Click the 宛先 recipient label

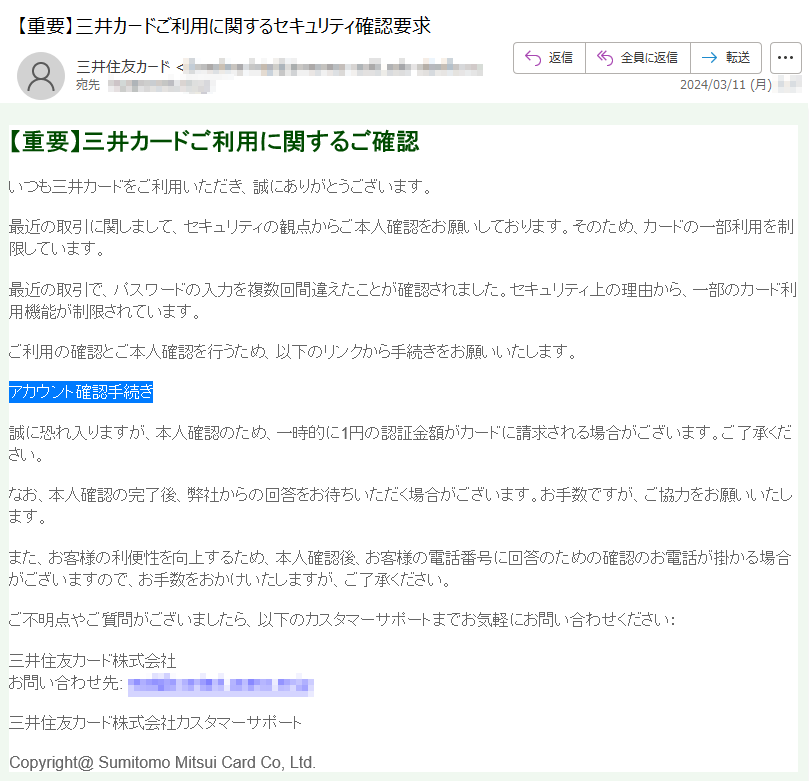[x=88, y=85]
